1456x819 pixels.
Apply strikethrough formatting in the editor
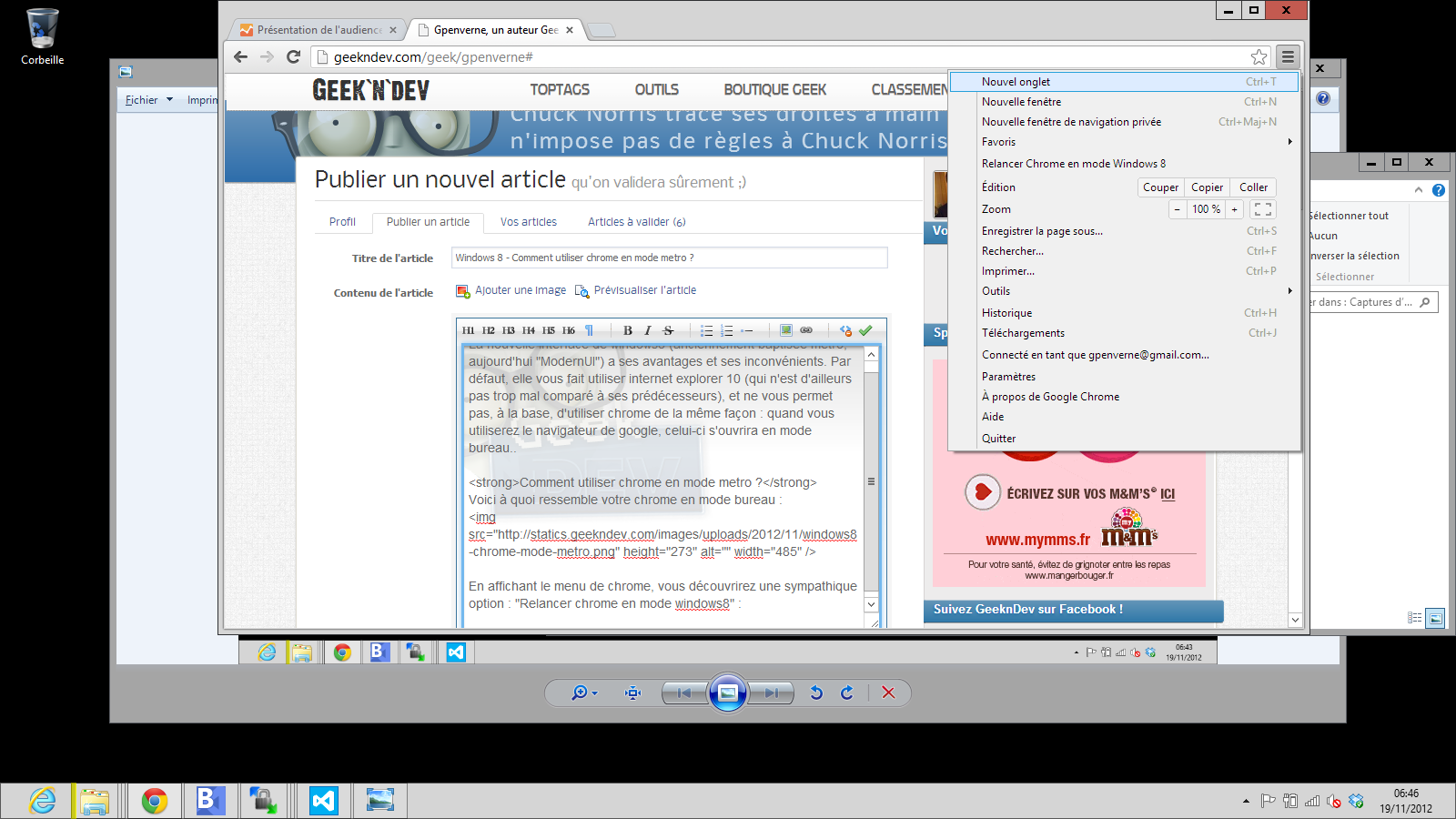668,330
